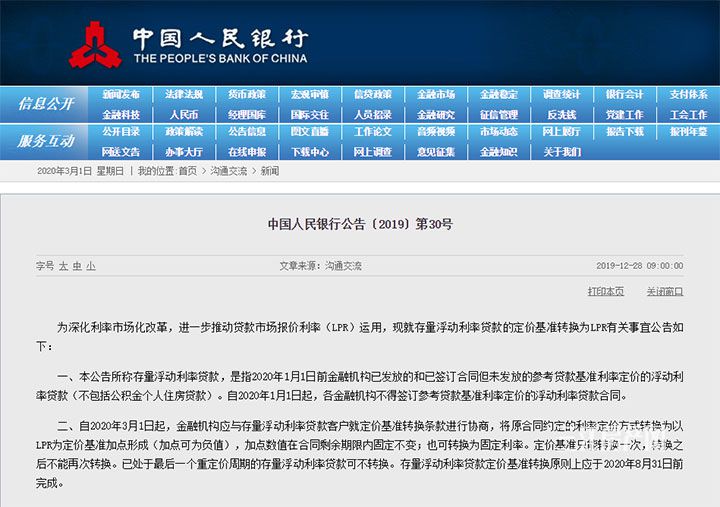Select 网上展厅 in the navigation bar
Viewport: 720px width, 507px height.
pyautogui.click(x=562, y=132)
